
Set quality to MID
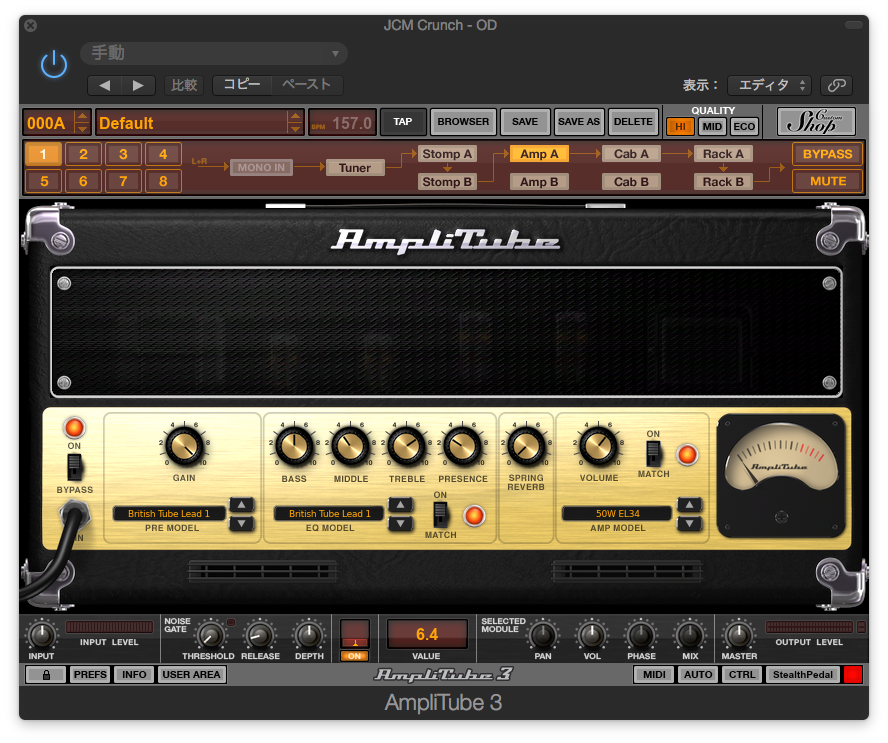pyautogui.click(x=712, y=126)
